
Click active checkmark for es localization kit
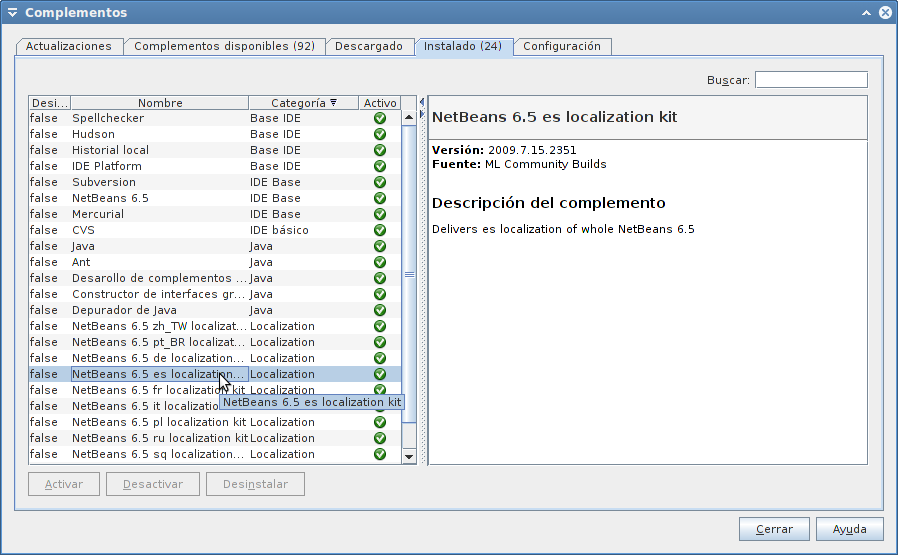click(380, 374)
